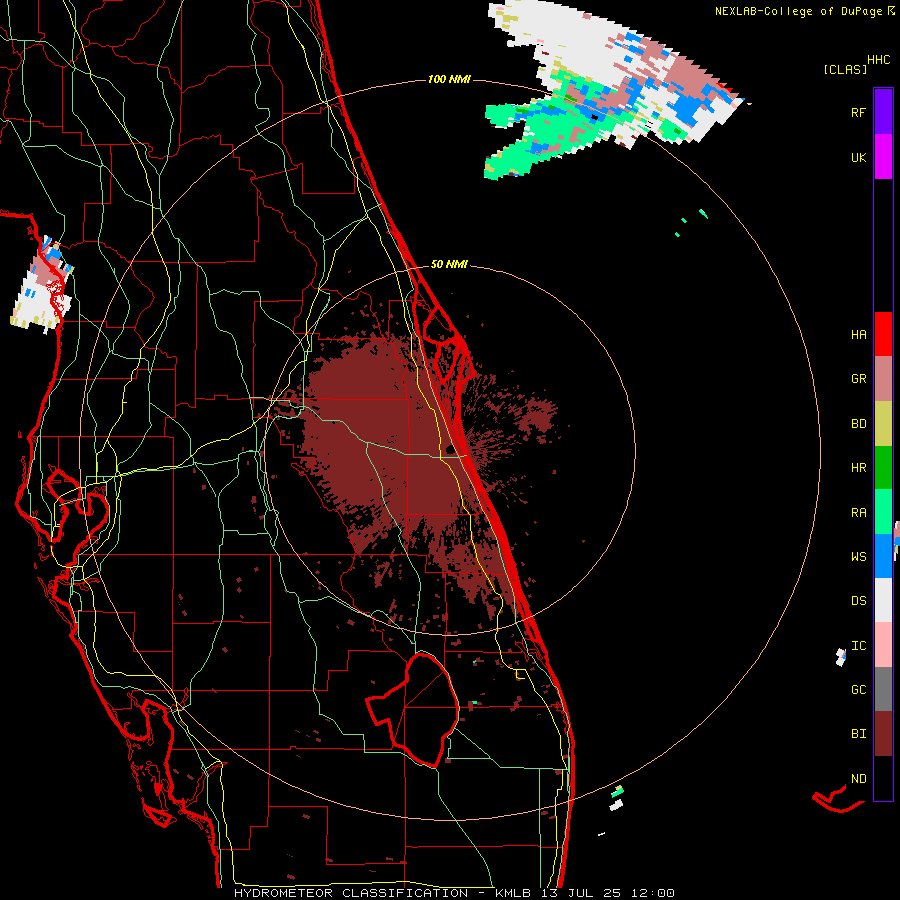The image size is (900, 900).
Task: Select the brown BI legend swatch
Action: click(x=883, y=734)
